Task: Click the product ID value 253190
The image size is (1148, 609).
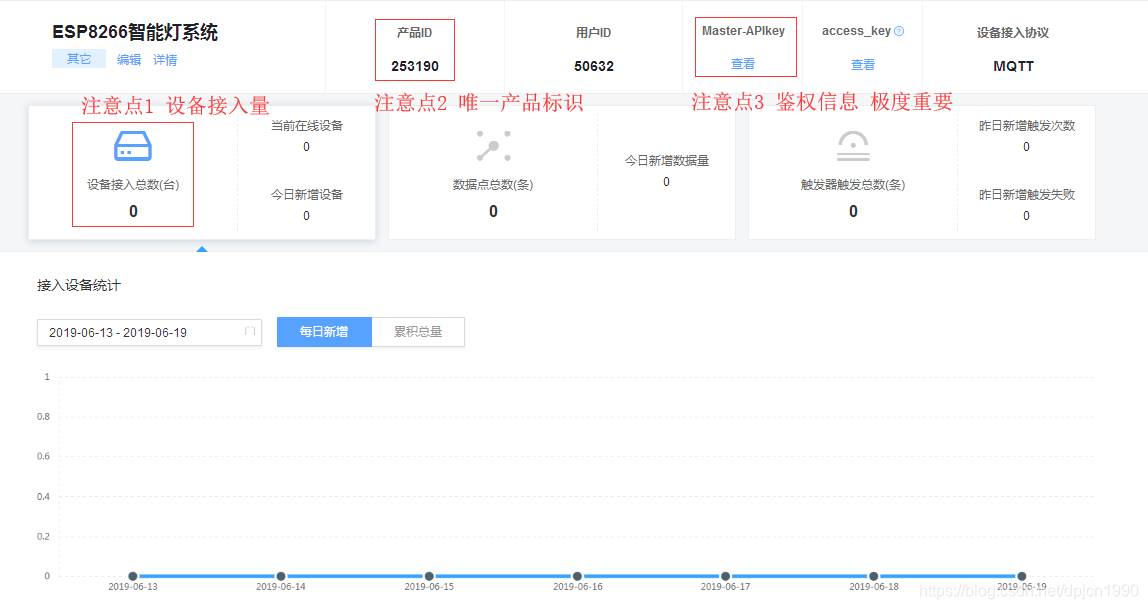Action: click(x=415, y=66)
